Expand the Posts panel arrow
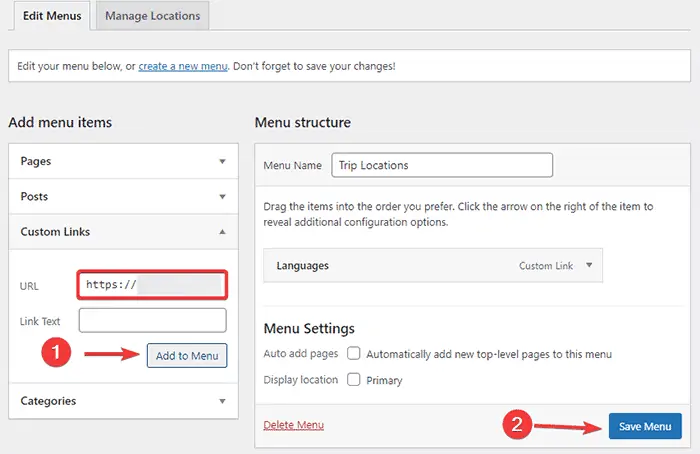 click(x=222, y=196)
